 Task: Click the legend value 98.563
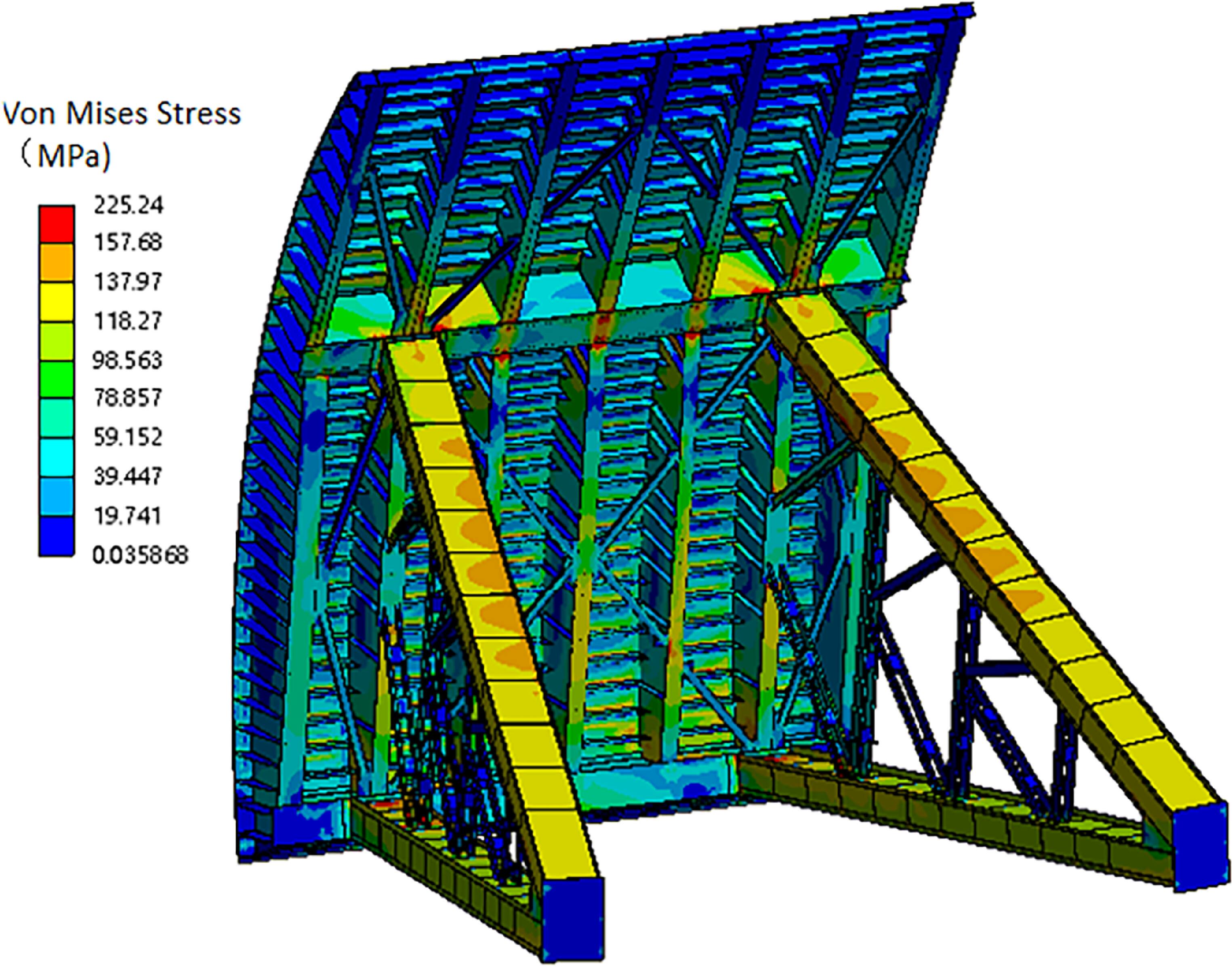pos(128,360)
